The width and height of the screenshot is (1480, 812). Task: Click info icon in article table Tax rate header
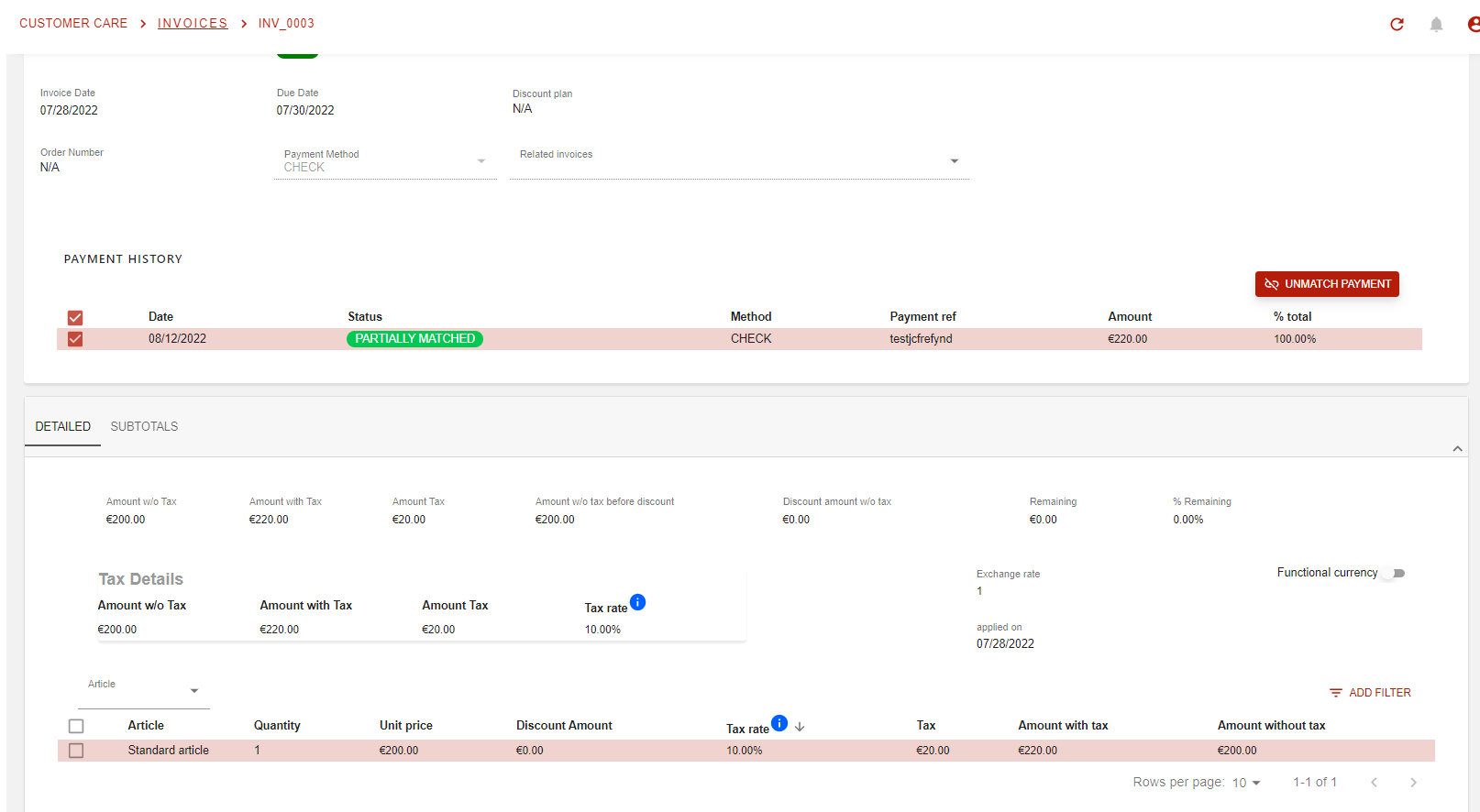point(779,723)
